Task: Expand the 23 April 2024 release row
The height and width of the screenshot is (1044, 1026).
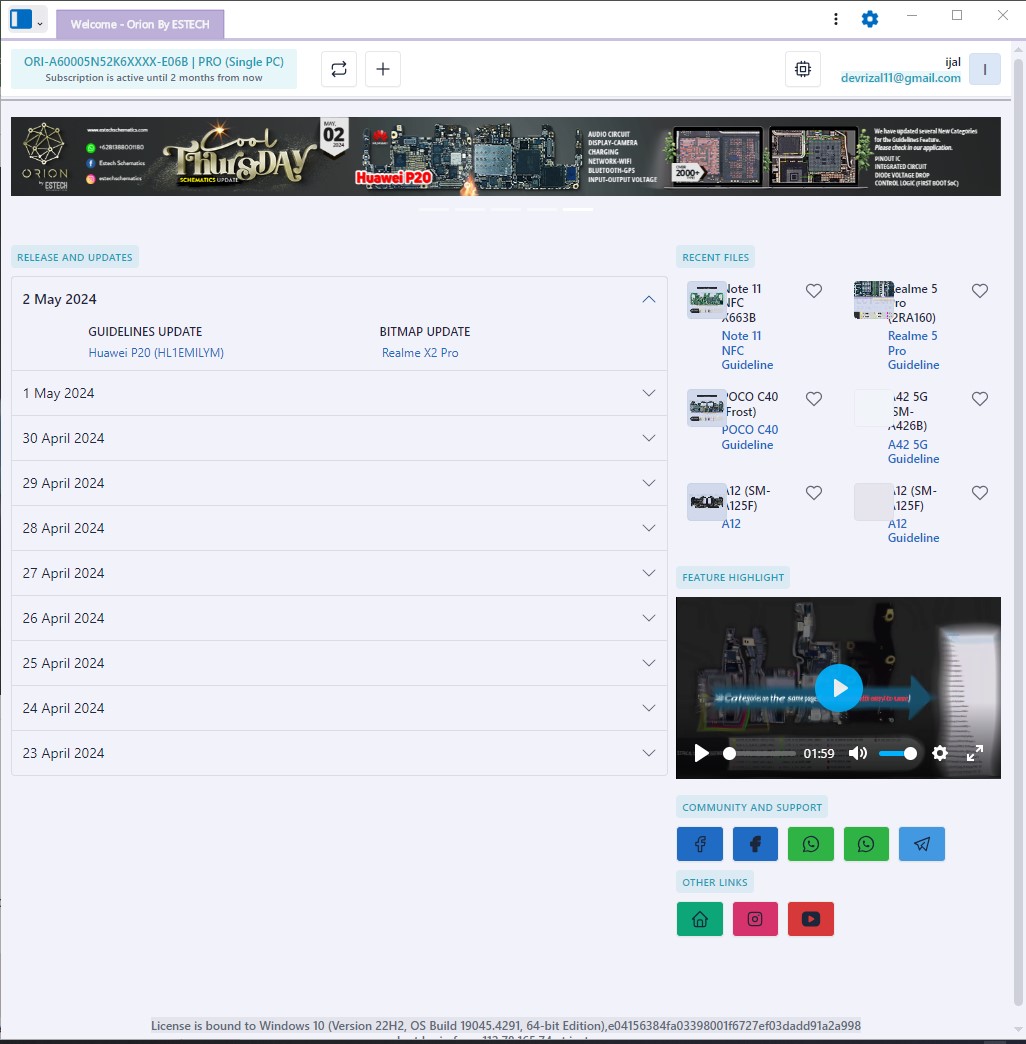Action: coord(339,753)
